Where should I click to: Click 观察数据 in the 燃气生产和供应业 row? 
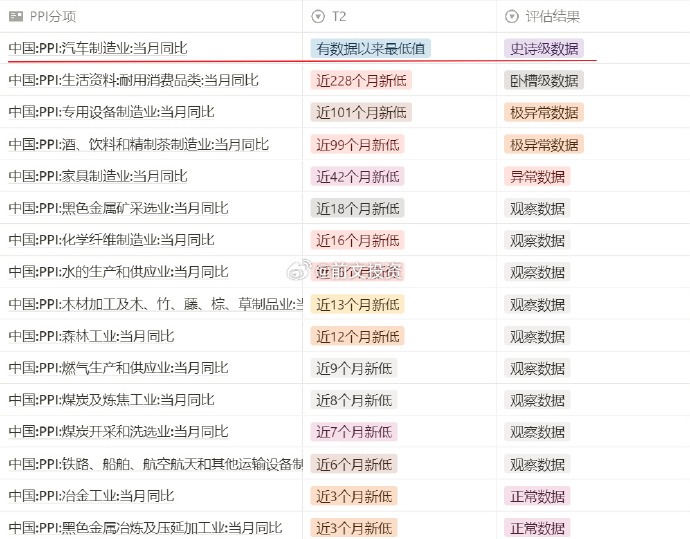(x=537, y=368)
